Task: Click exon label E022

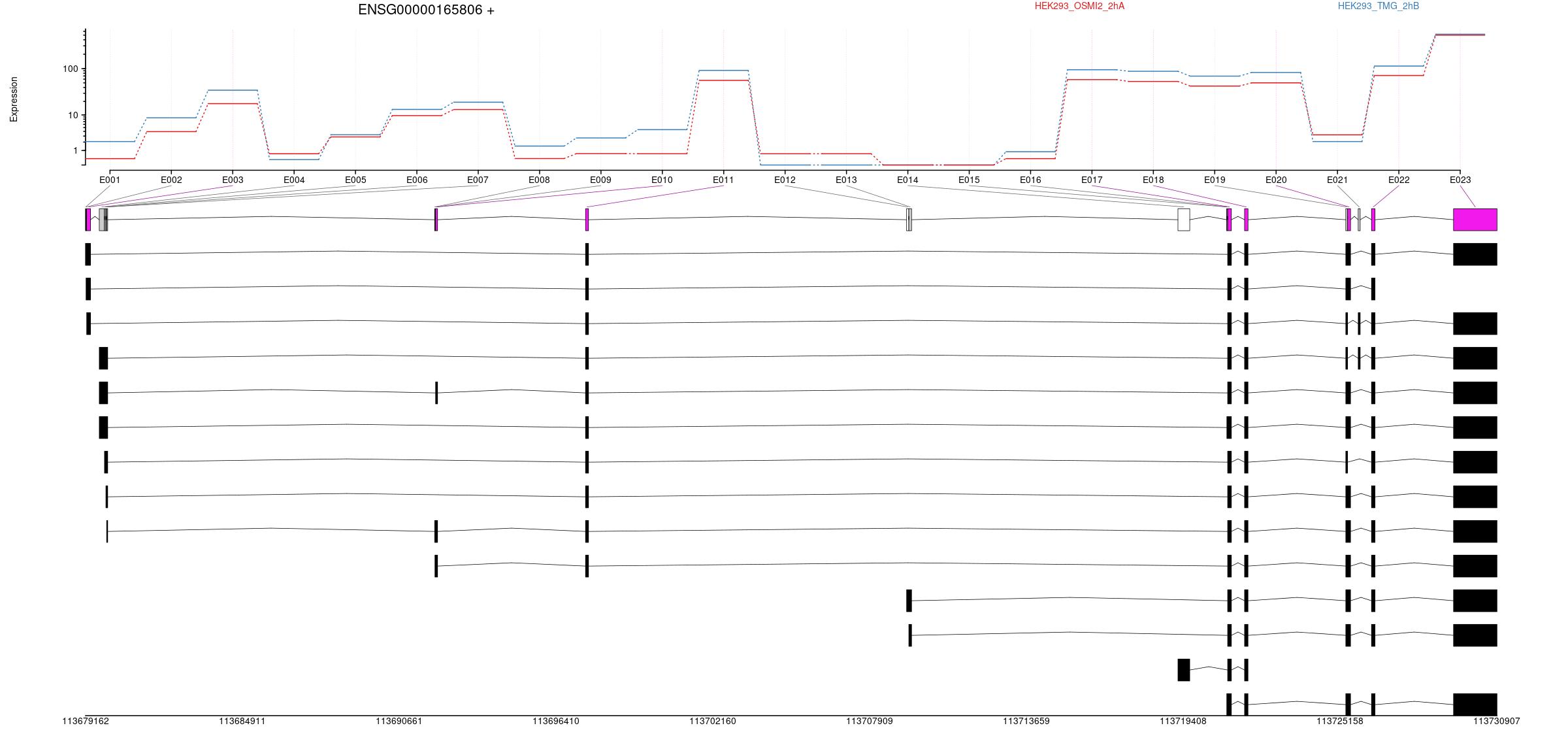Action: pos(1399,180)
